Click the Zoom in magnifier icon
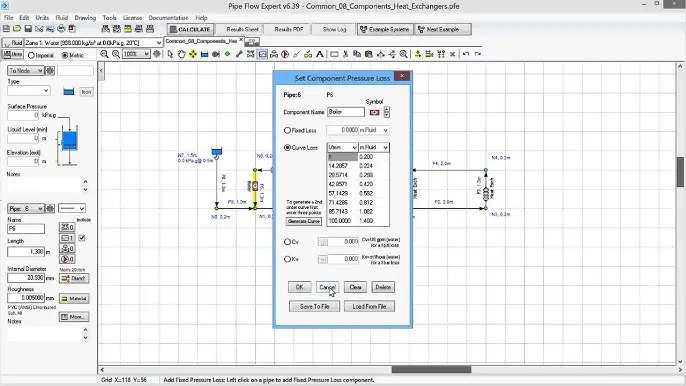Screen dimensions: 686x386 point(116,54)
